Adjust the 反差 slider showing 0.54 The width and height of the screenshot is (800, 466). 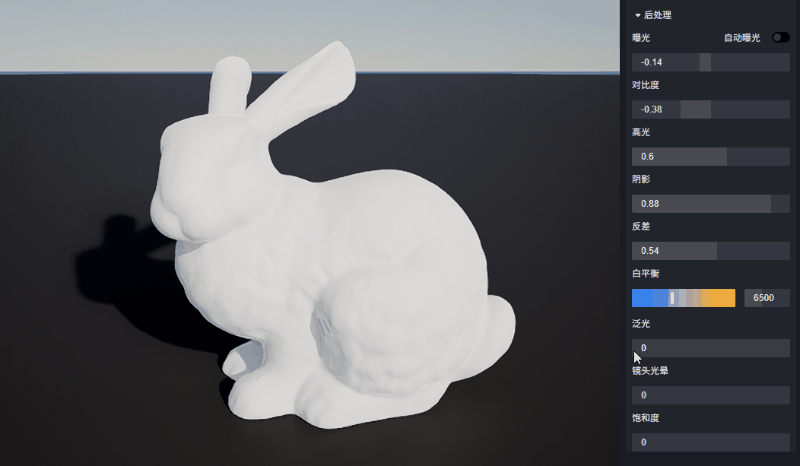click(x=711, y=251)
